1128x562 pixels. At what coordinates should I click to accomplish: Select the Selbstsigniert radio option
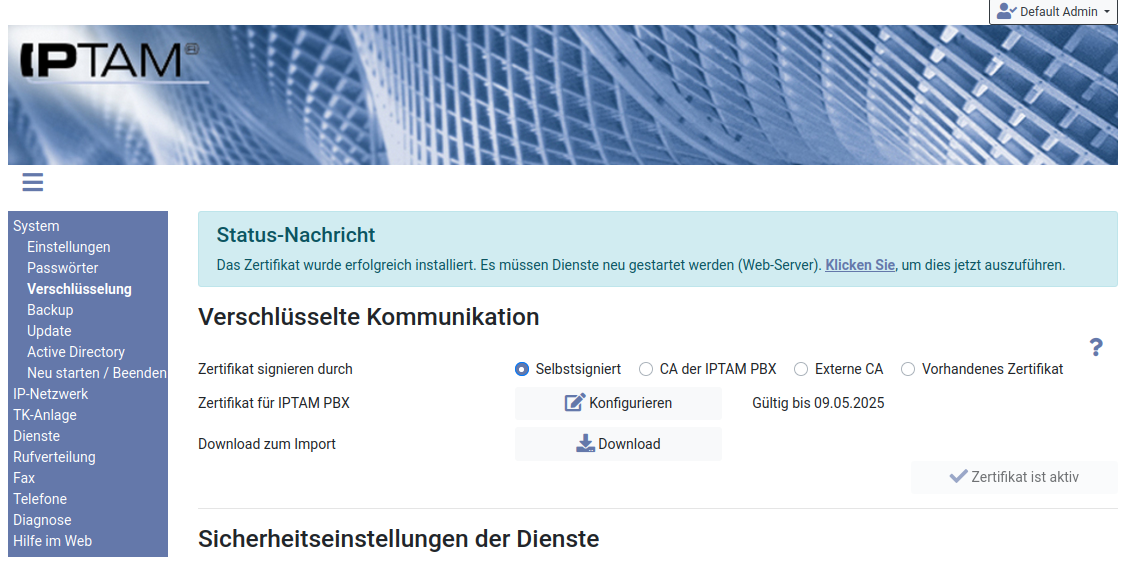[522, 369]
